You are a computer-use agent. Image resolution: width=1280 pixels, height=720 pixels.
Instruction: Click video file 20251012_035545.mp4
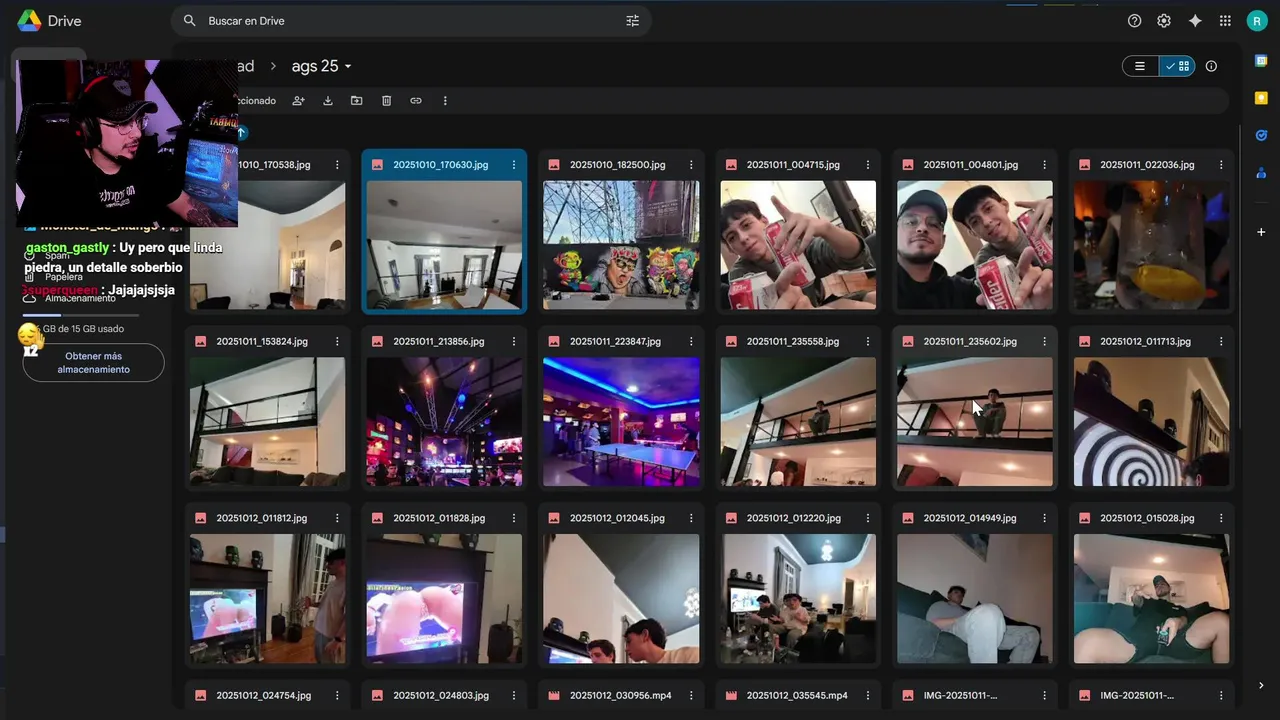(x=797, y=696)
